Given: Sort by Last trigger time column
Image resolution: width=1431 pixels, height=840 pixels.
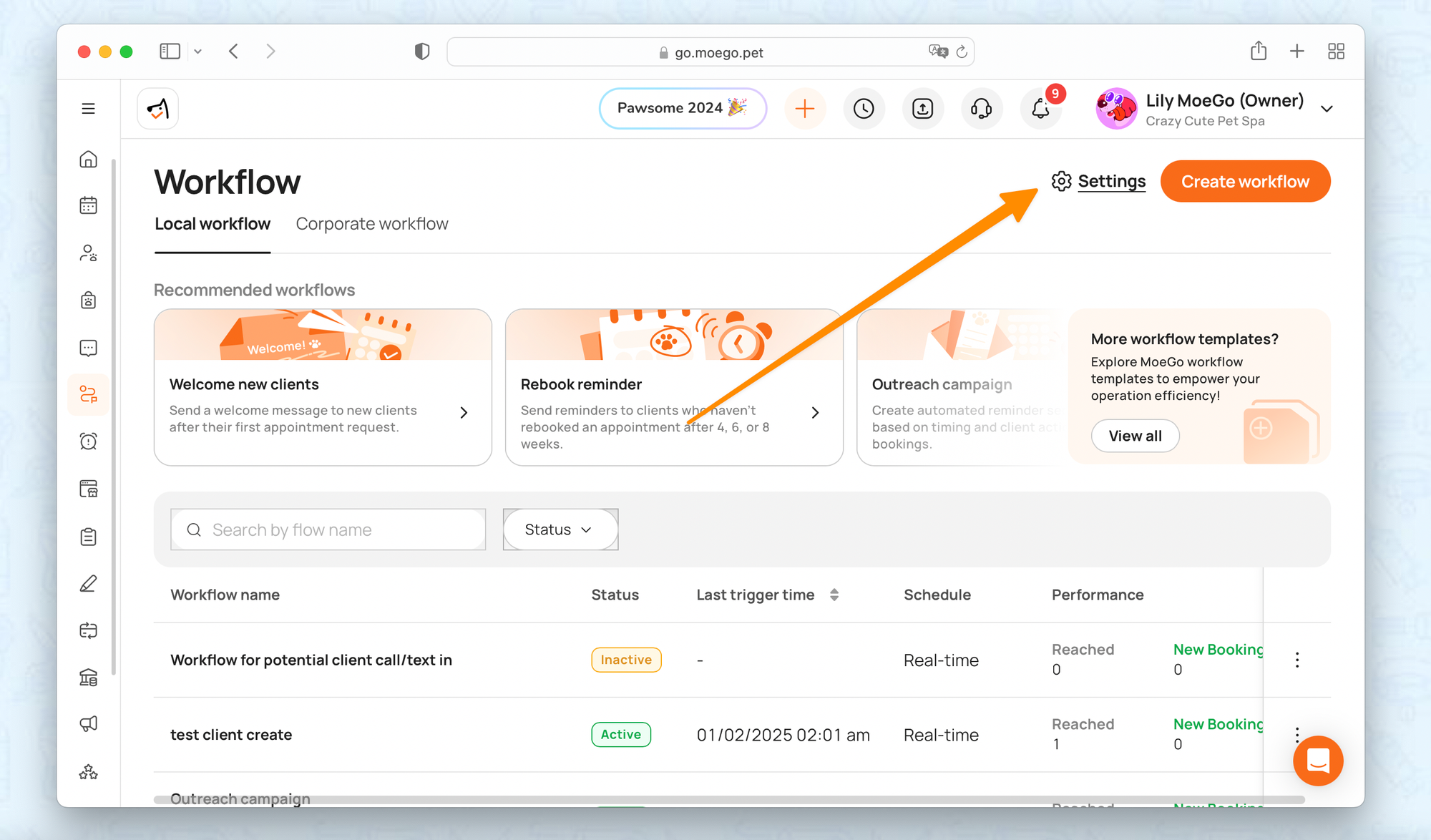Looking at the screenshot, I should (x=834, y=595).
